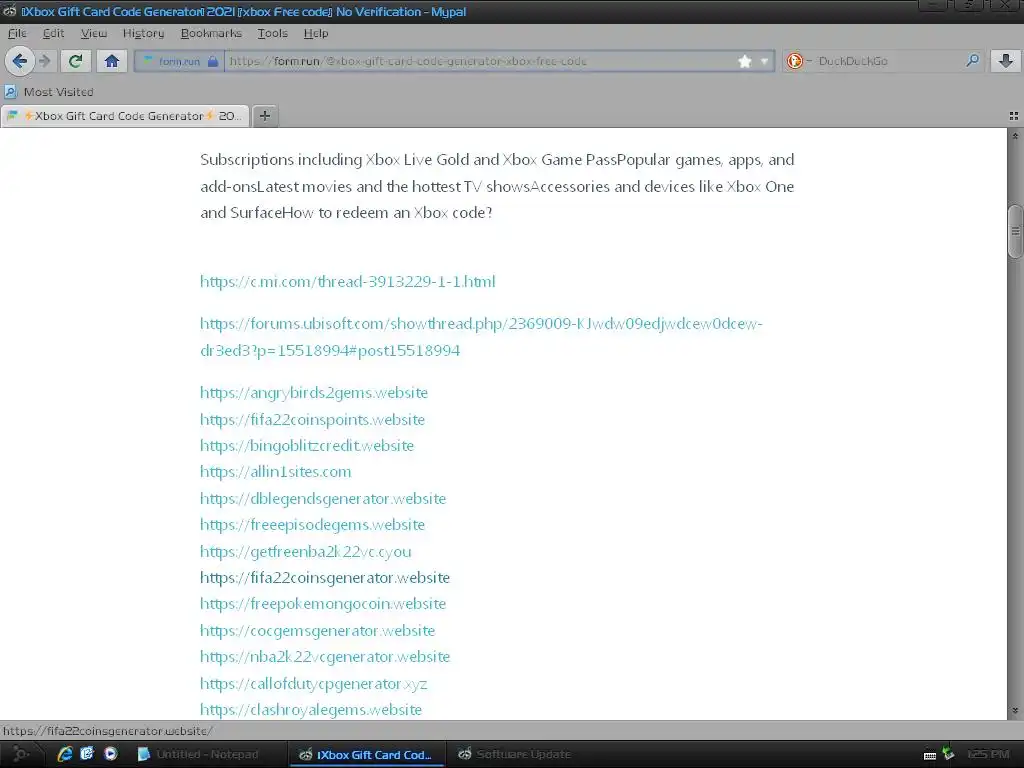Viewport: 1024px width, 768px height.
Task: Open the DuckDuckGo search engine selector
Action: click(x=797, y=61)
